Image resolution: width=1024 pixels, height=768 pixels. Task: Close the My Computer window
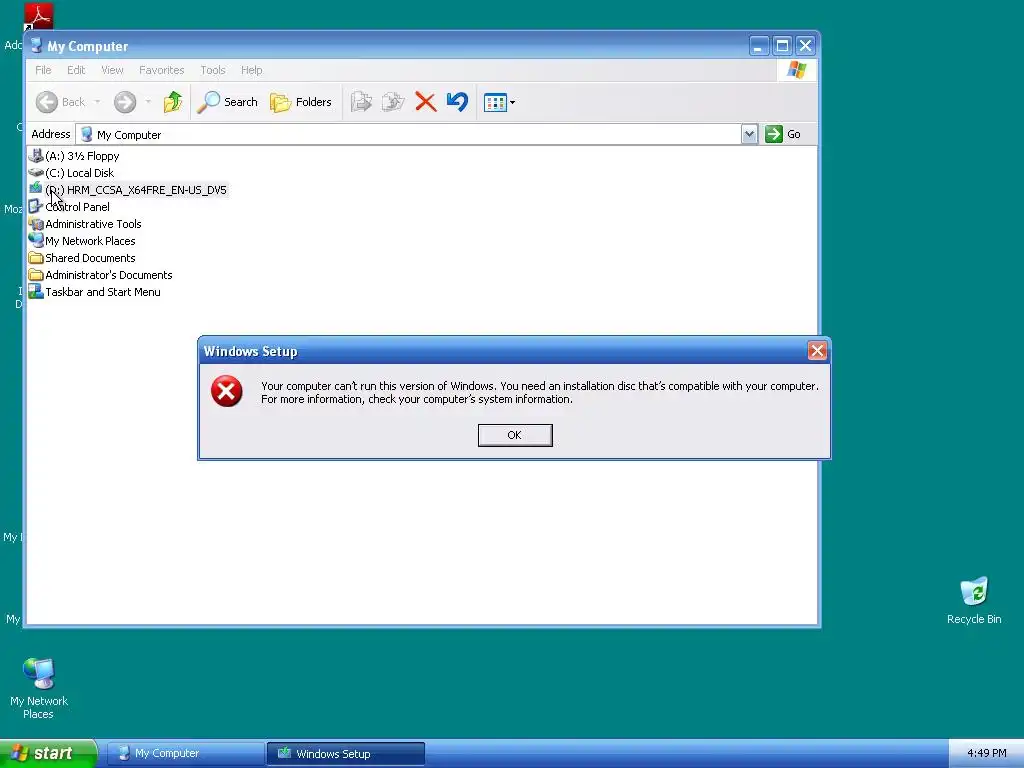pos(805,46)
